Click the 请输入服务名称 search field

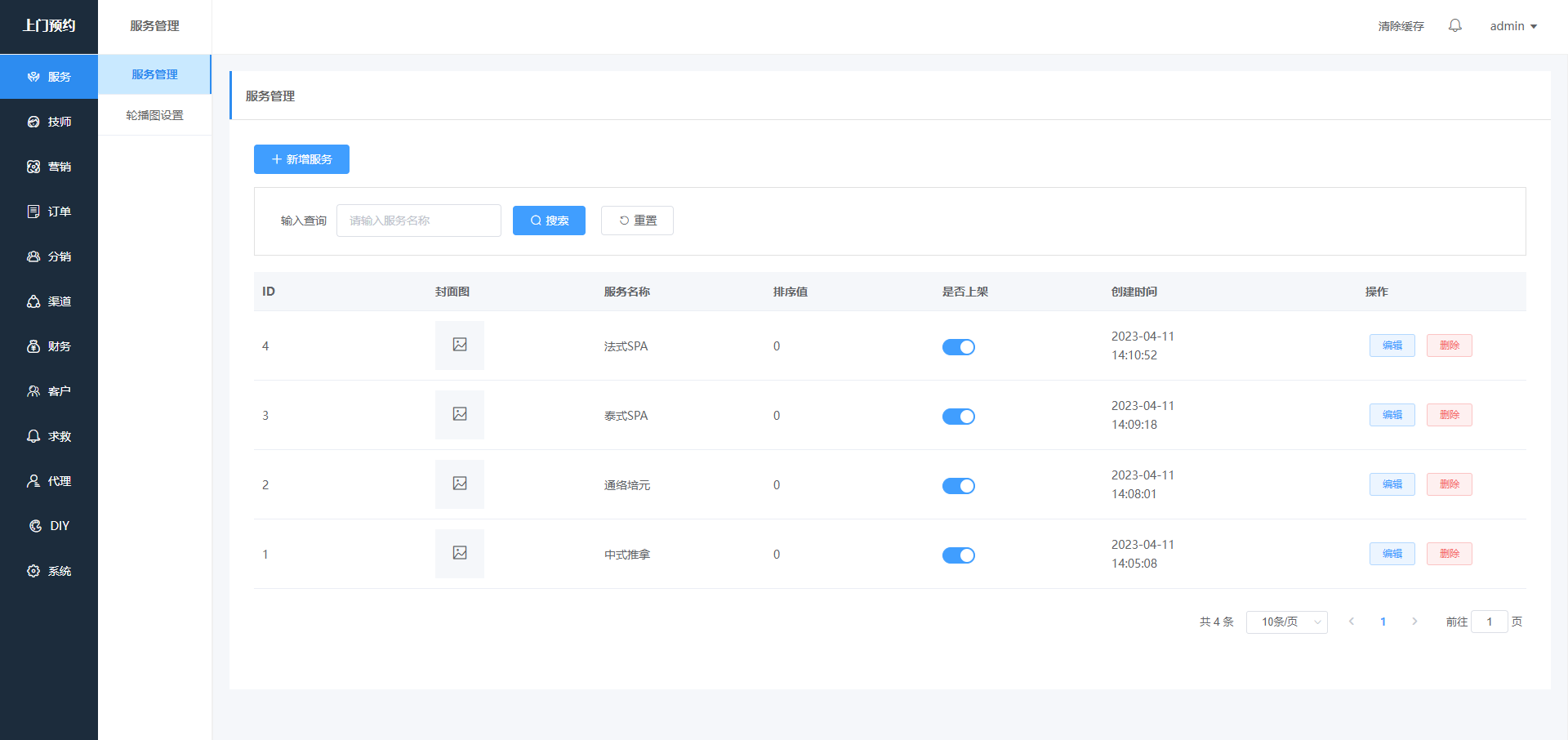[x=418, y=221]
